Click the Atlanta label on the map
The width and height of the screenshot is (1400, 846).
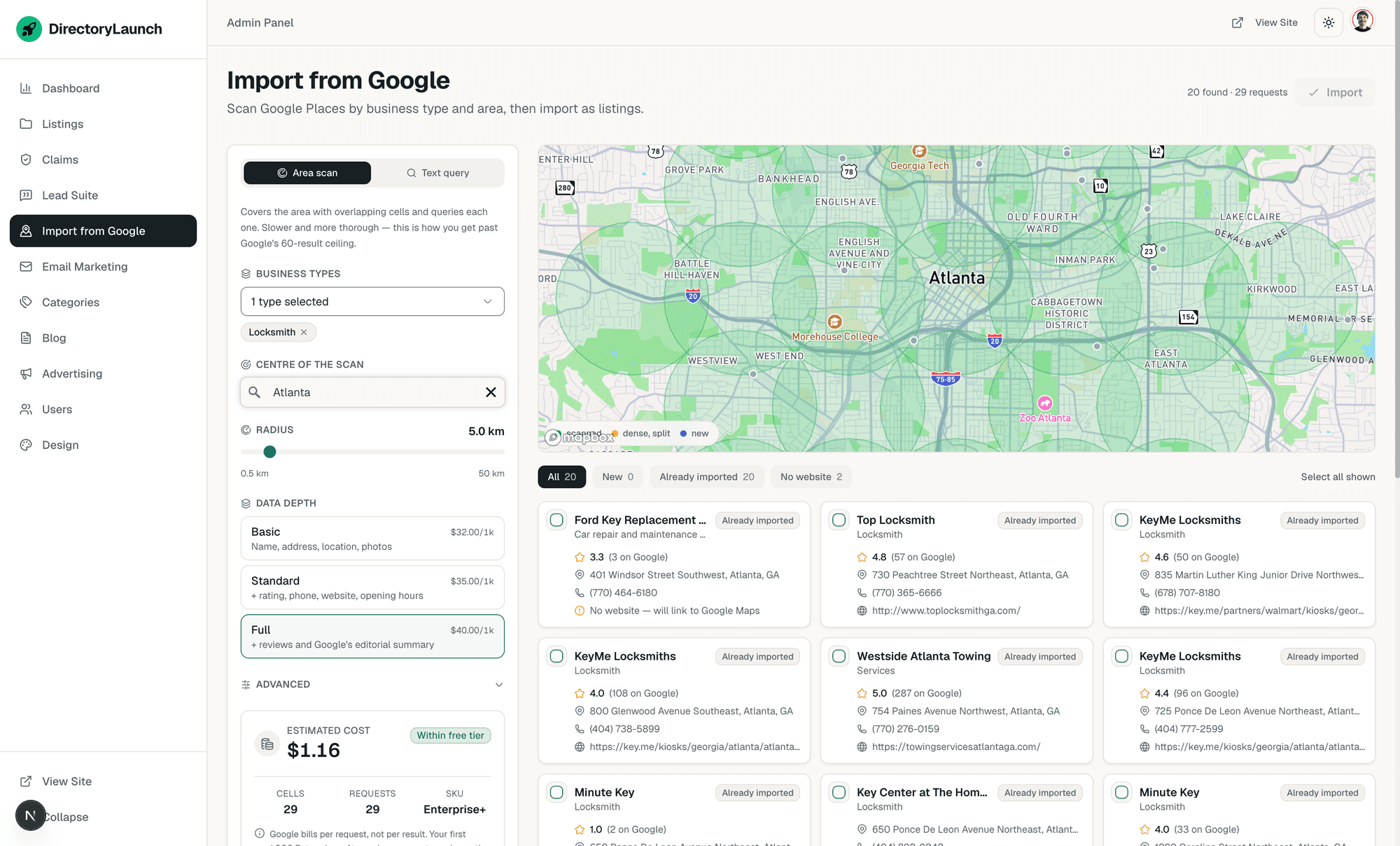tap(956, 278)
